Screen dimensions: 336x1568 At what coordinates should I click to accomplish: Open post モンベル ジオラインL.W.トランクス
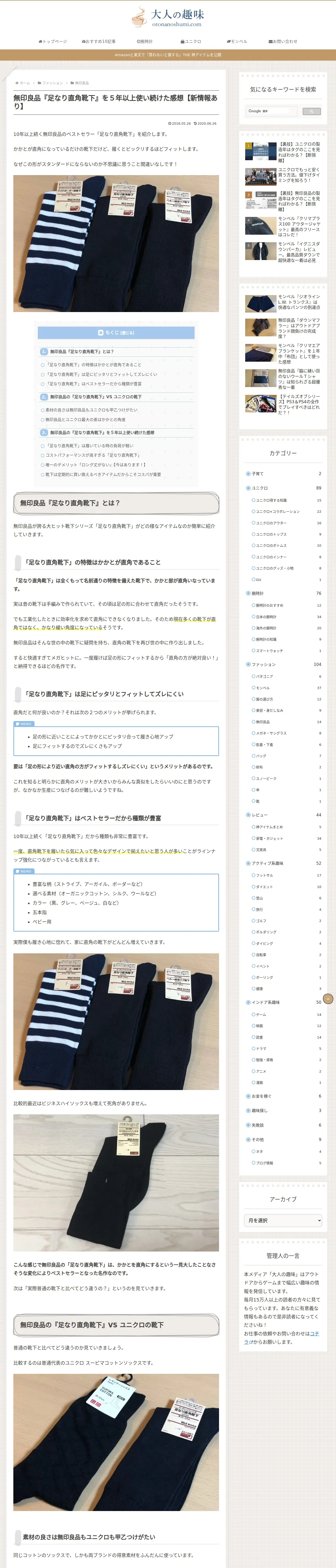[282, 303]
